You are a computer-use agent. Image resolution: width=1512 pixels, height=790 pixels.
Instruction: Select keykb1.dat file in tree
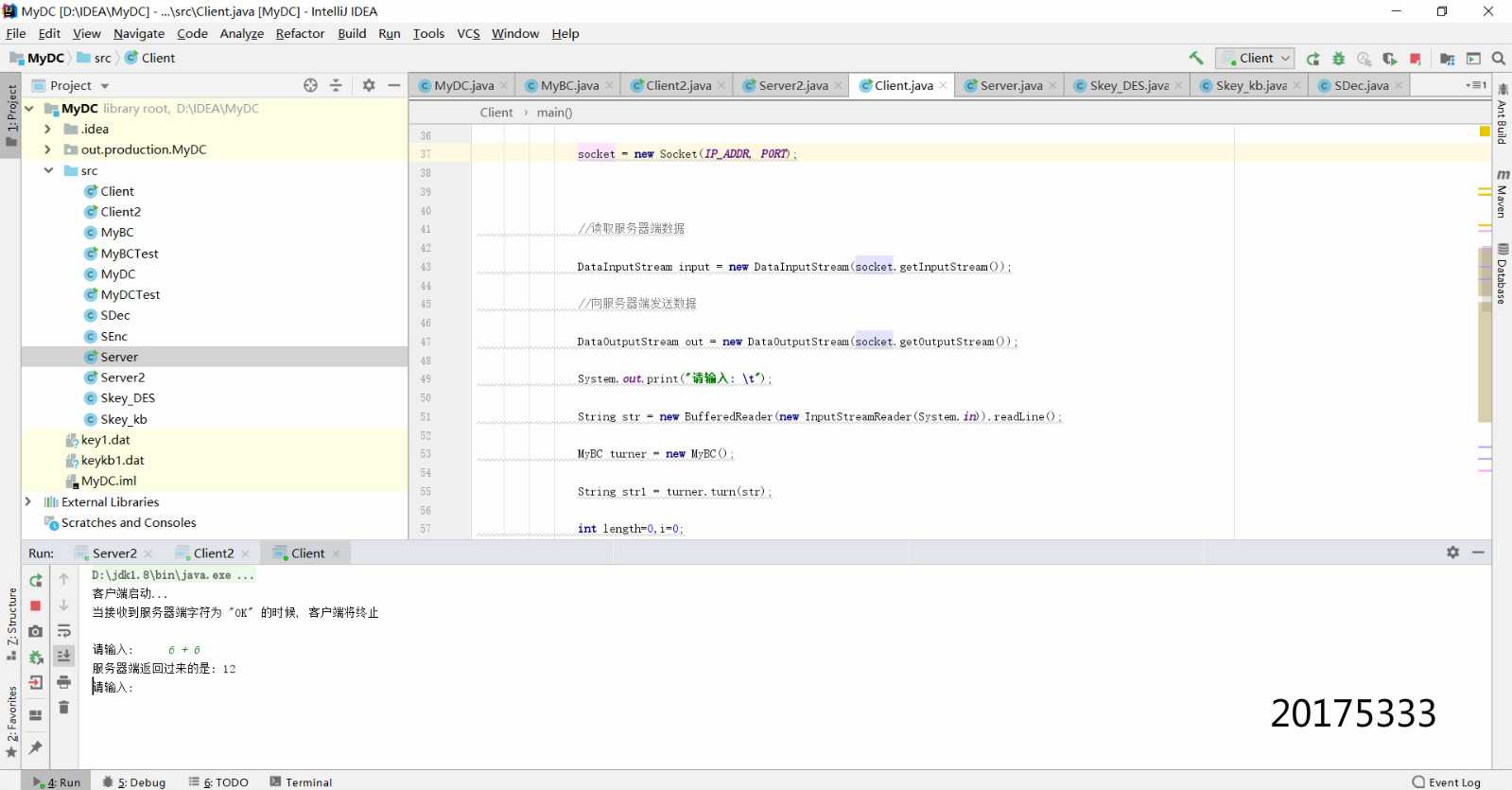(x=112, y=461)
